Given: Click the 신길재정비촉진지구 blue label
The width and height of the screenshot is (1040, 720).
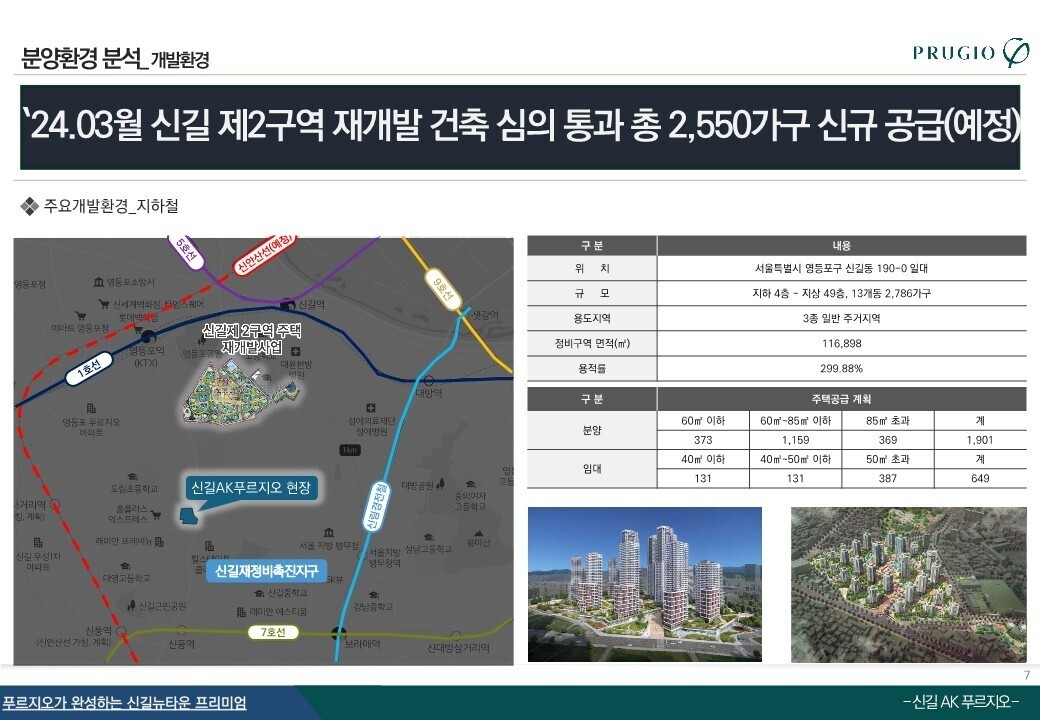Looking at the screenshot, I should tap(267, 570).
